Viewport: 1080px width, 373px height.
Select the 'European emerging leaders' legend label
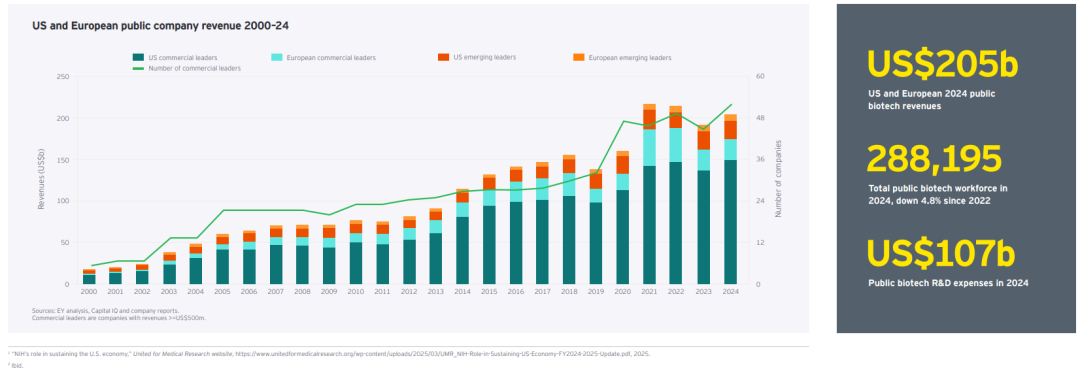[x=630, y=58]
